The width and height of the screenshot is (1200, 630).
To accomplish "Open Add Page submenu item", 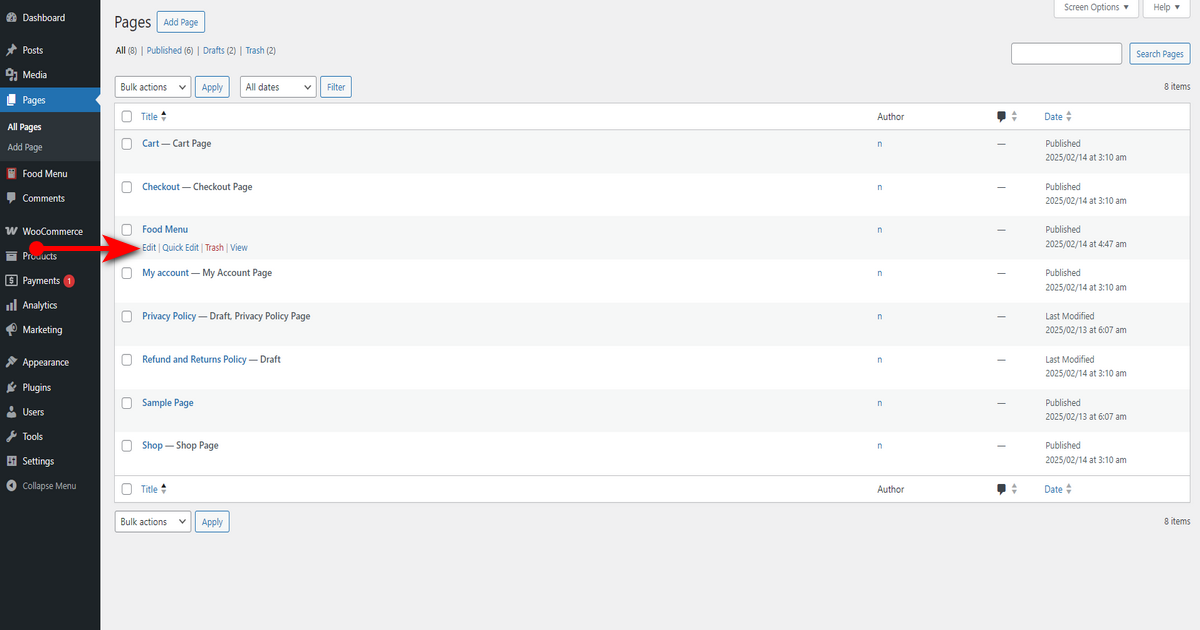I will (25, 147).
